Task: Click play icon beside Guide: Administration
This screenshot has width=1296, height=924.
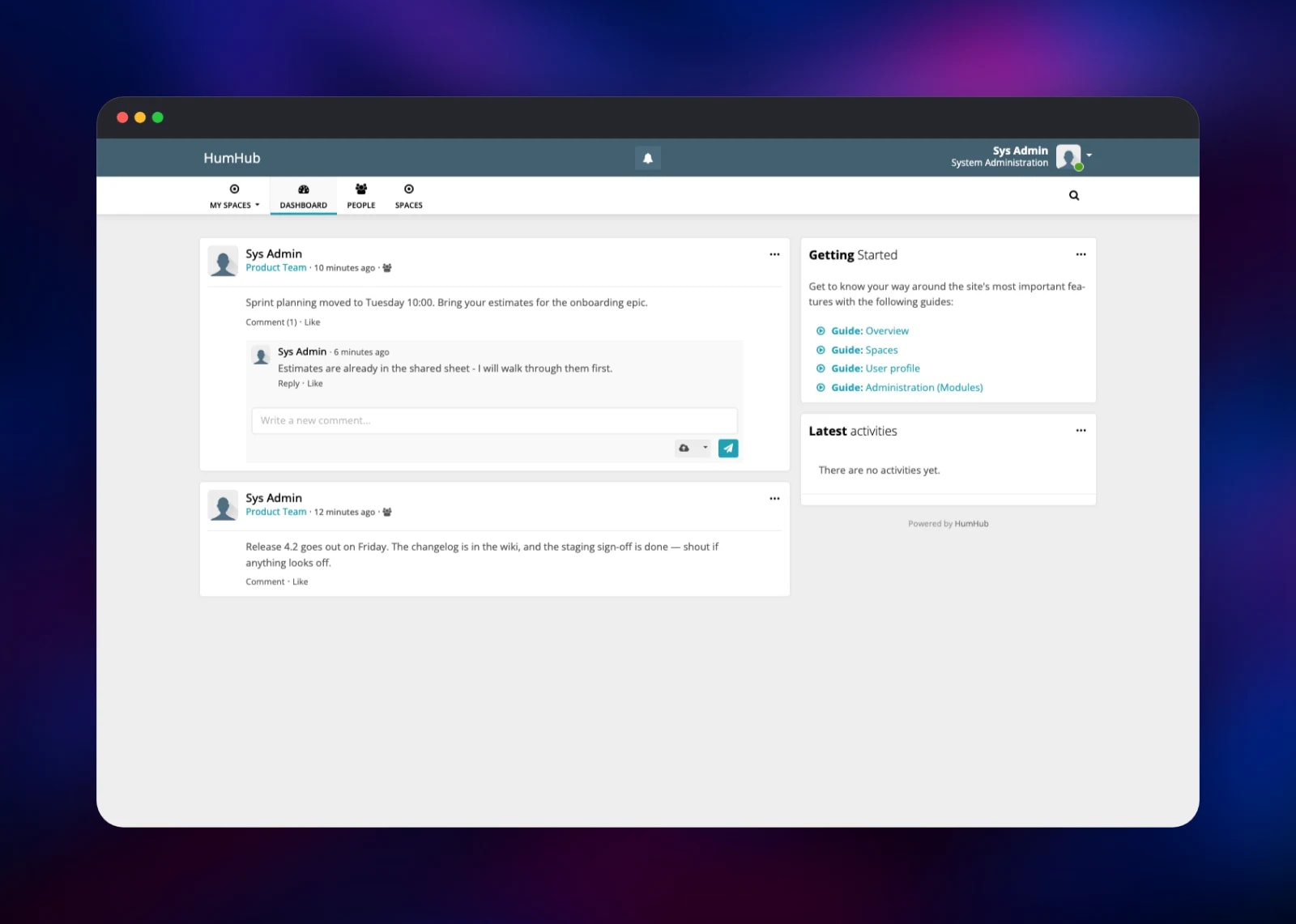Action: 821,388
